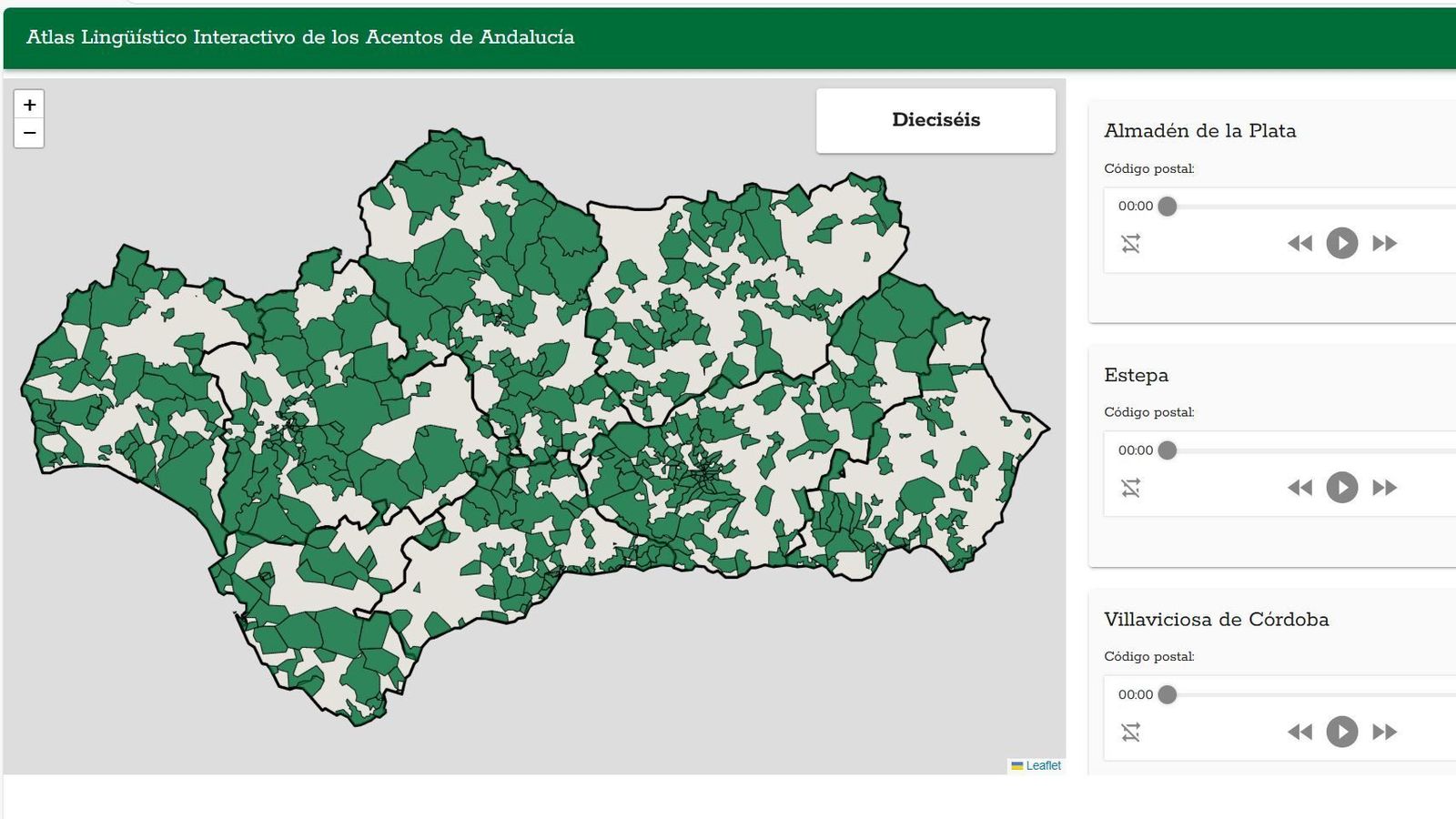This screenshot has height=819, width=1456.
Task: Fast-forward the Estepa audio
Action: 1384,487
